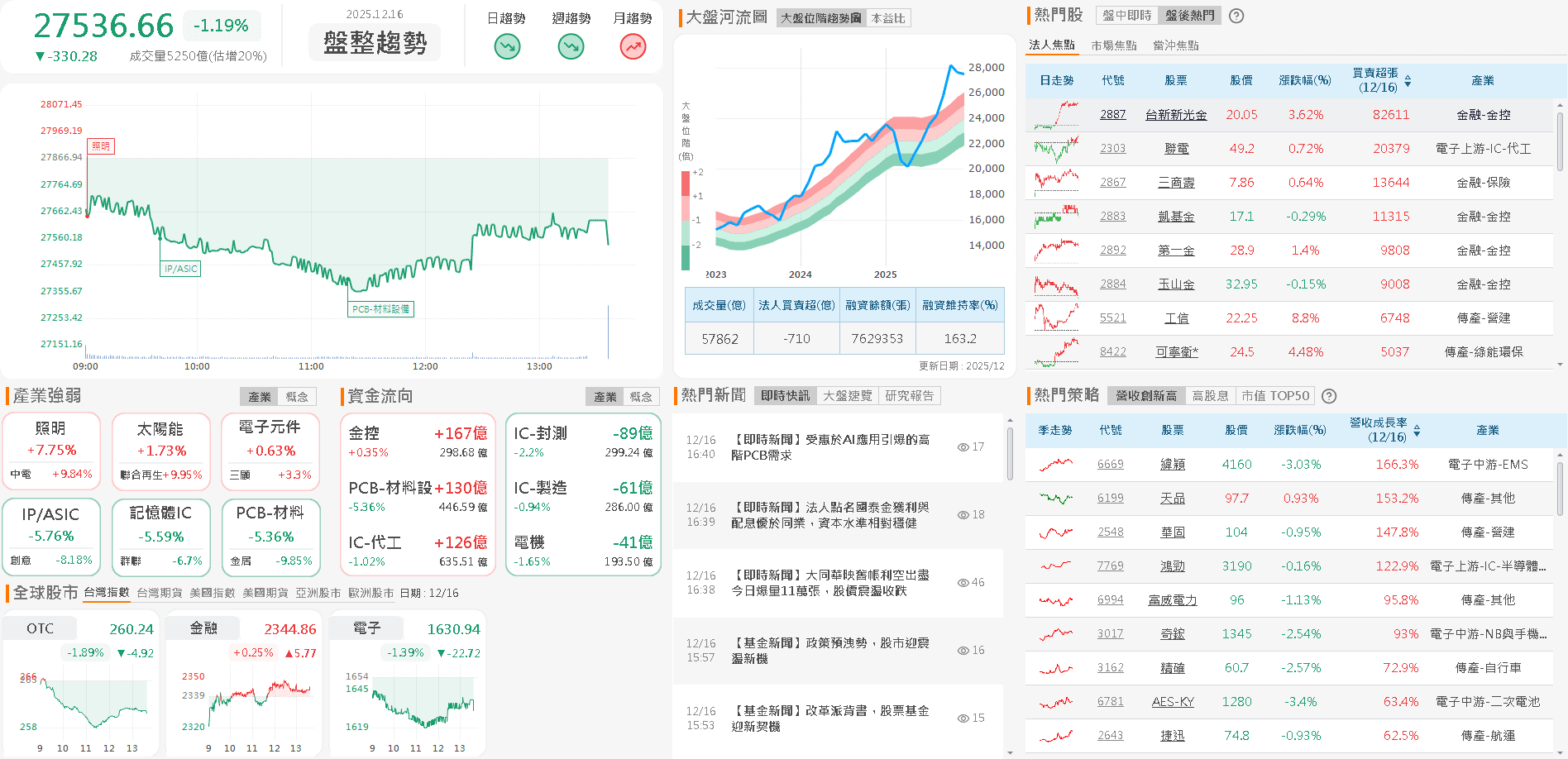Screen dimensions: 1568x759
Task: Switch 資金流向 panel to 概念 view
Action: [642, 396]
